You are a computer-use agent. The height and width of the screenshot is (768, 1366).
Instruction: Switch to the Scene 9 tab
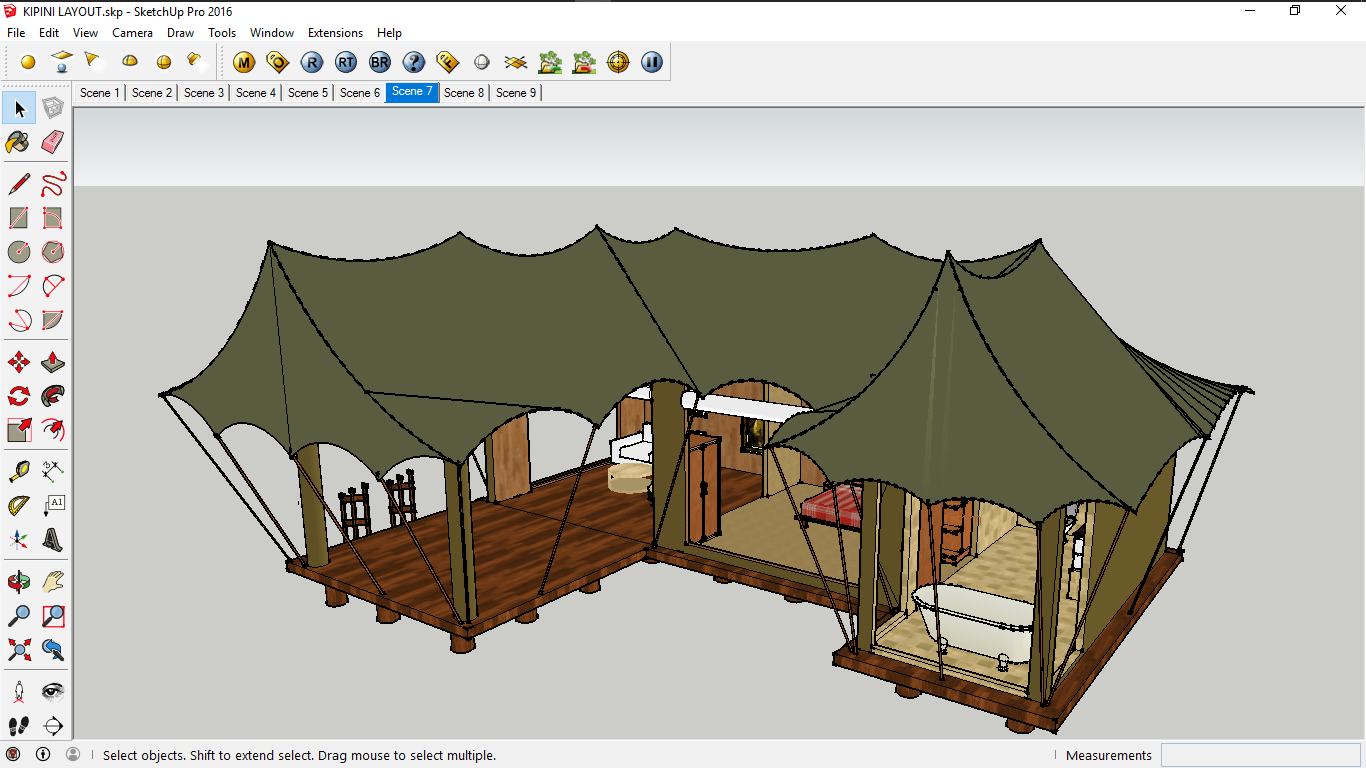516,93
